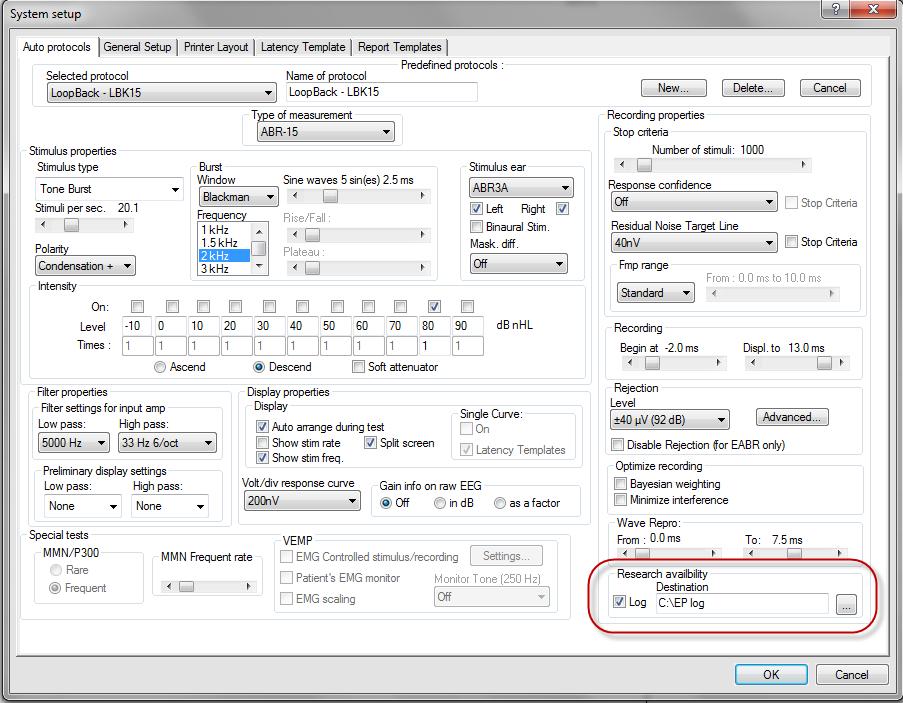Enable Disable Rejection for EABR only
Viewport: 903px width, 703px height.
pyautogui.click(x=617, y=444)
